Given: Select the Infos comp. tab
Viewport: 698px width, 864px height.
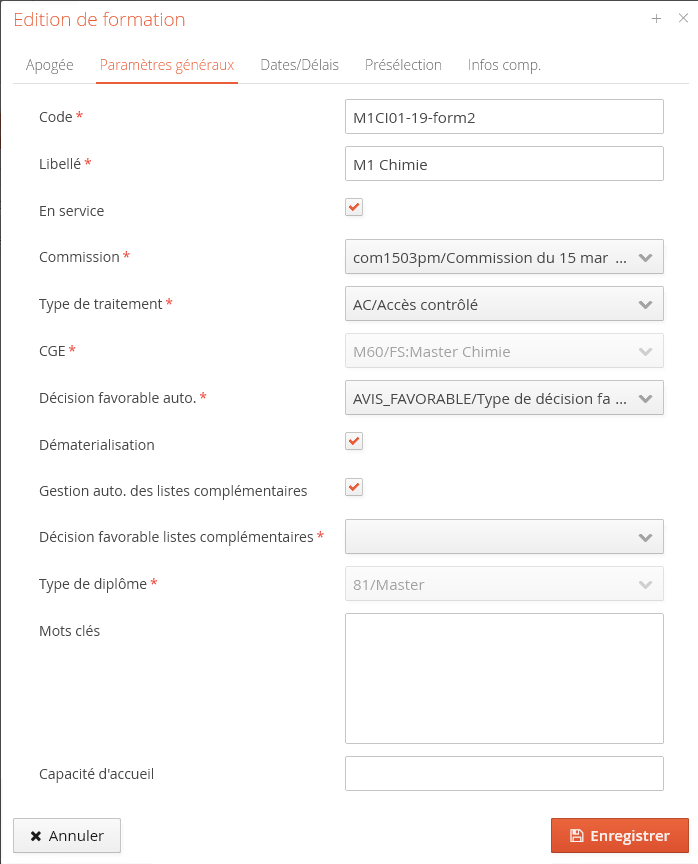Looking at the screenshot, I should click(x=504, y=65).
